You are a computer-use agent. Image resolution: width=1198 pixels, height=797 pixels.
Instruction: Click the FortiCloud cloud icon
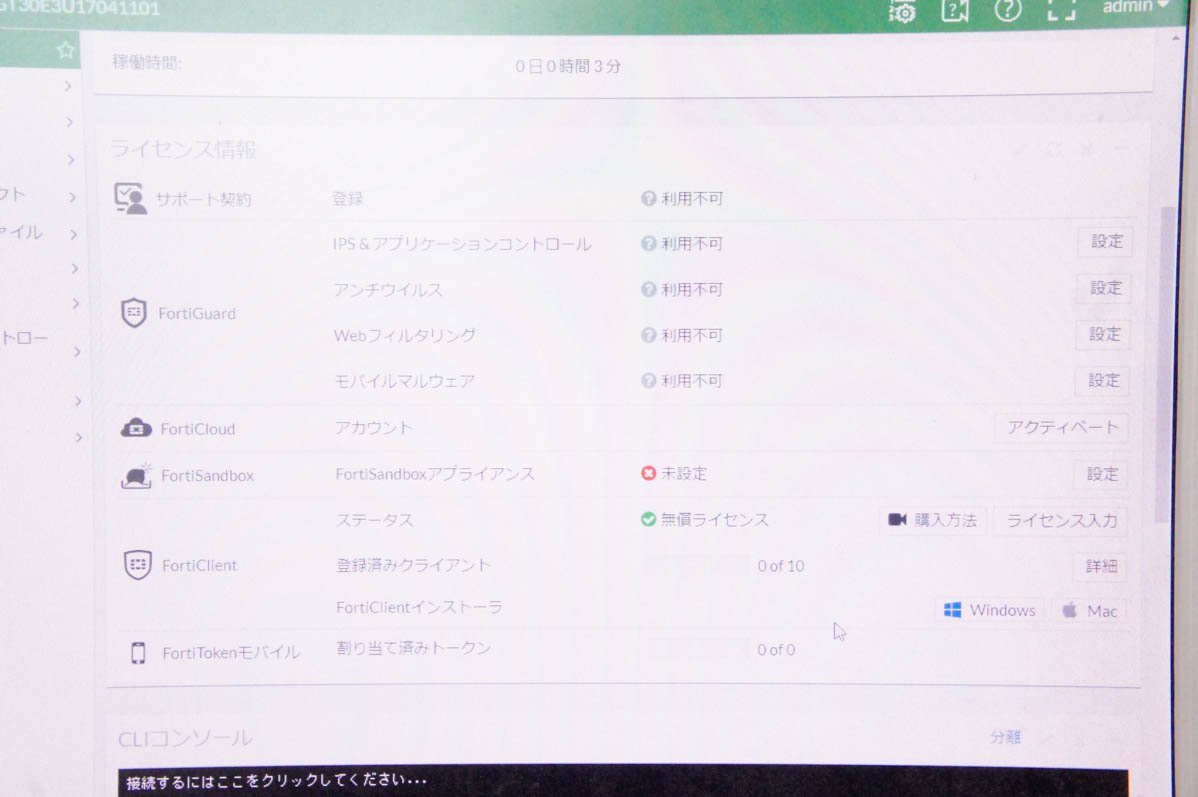[x=136, y=428]
